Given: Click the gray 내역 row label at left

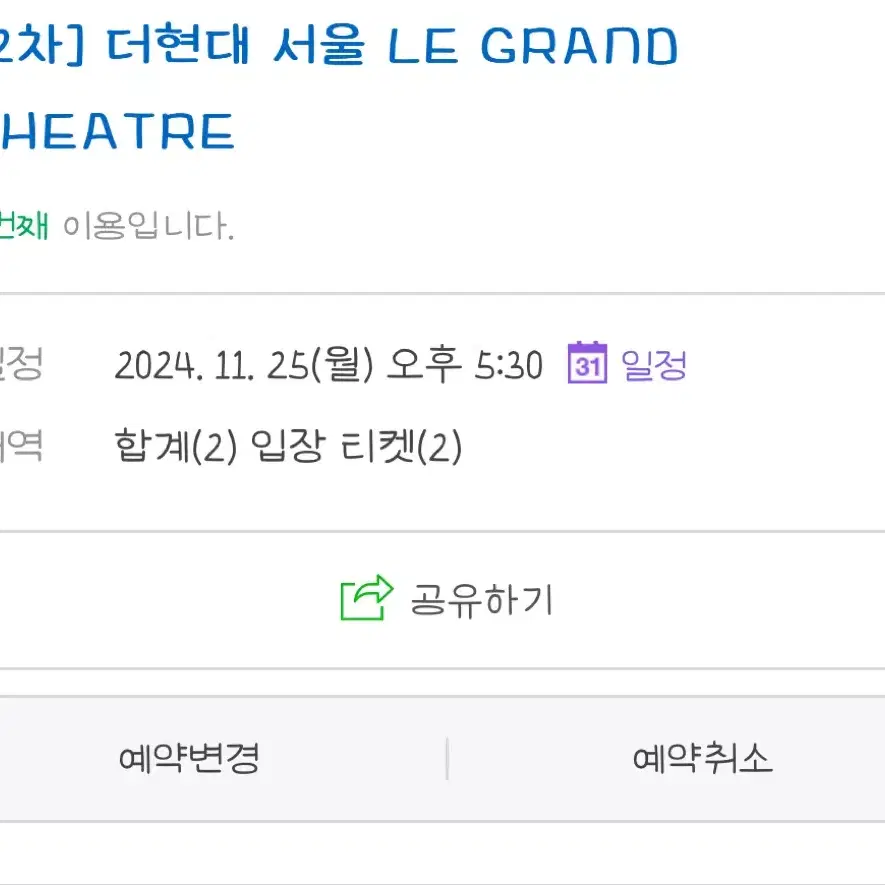Looking at the screenshot, I should 21,445.
